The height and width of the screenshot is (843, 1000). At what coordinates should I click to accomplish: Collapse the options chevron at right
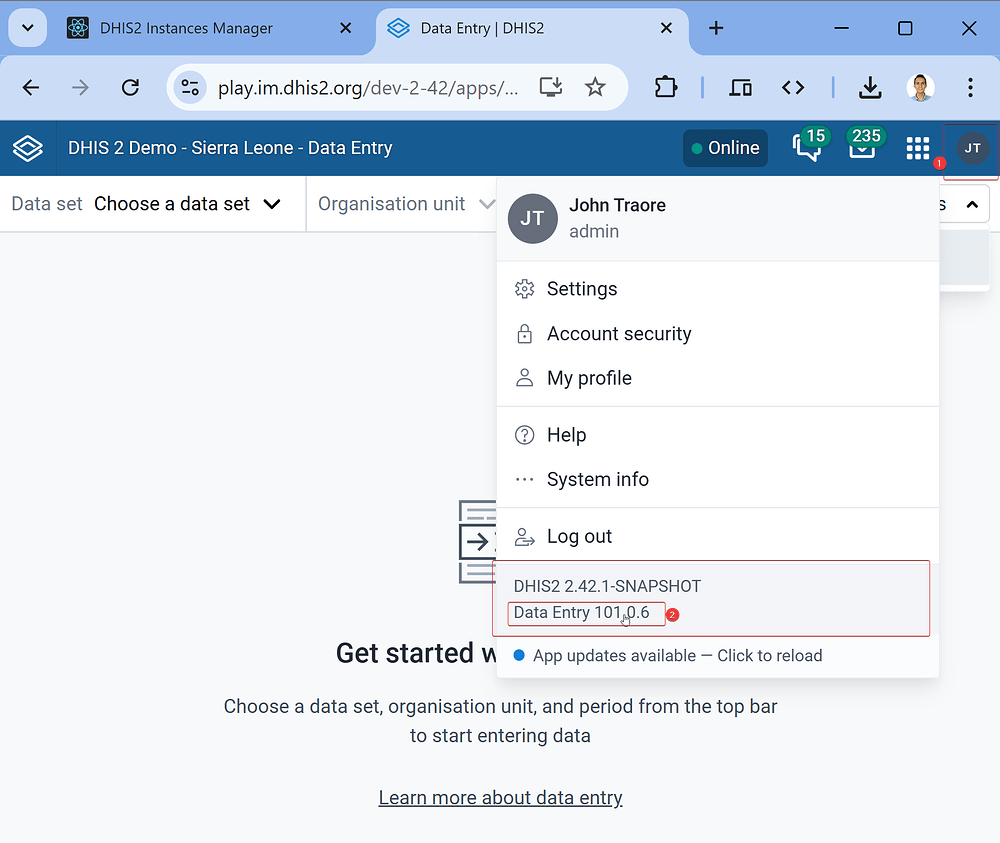972,205
